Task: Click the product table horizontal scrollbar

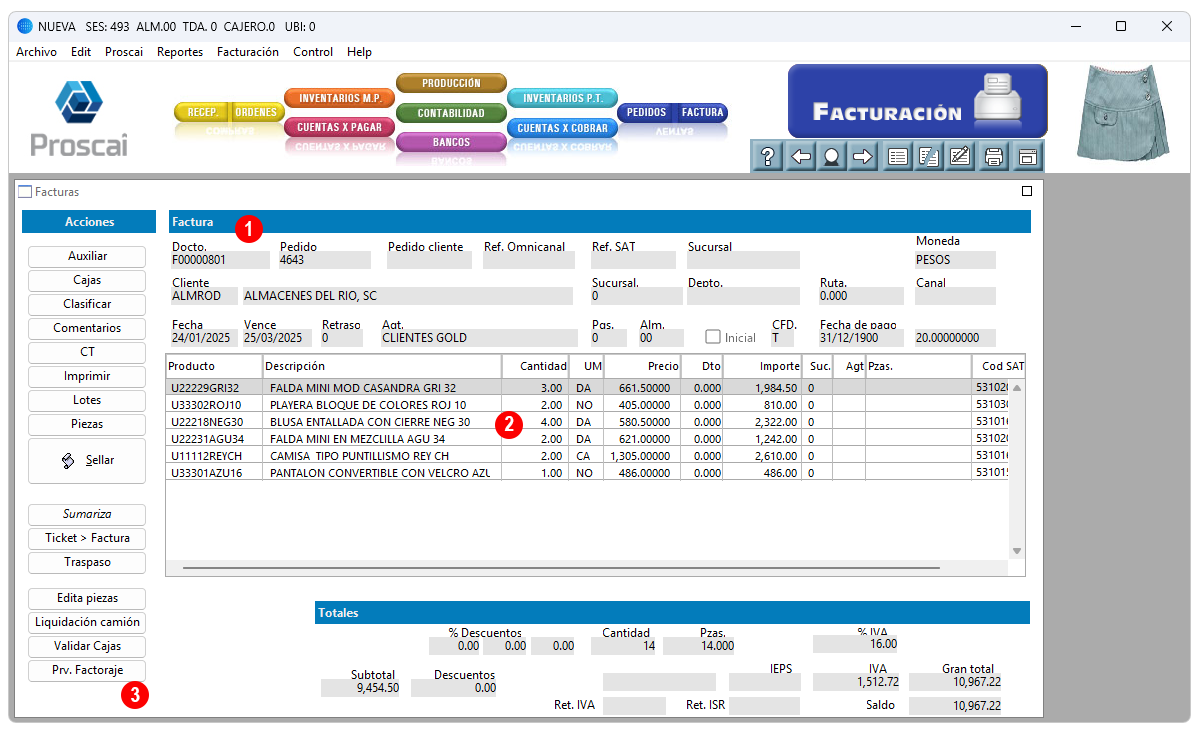Action: (x=561, y=567)
